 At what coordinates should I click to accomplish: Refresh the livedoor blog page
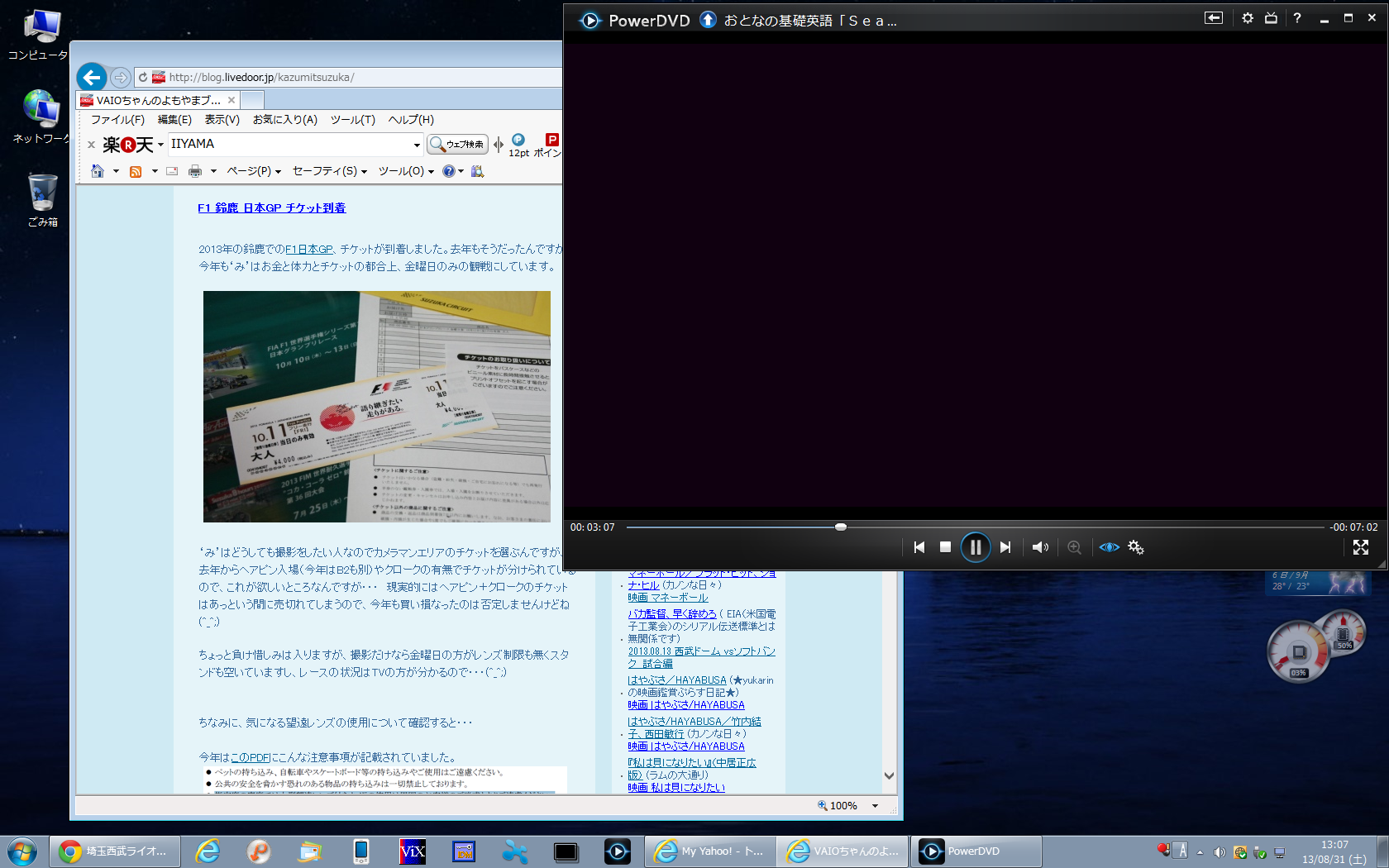143,78
